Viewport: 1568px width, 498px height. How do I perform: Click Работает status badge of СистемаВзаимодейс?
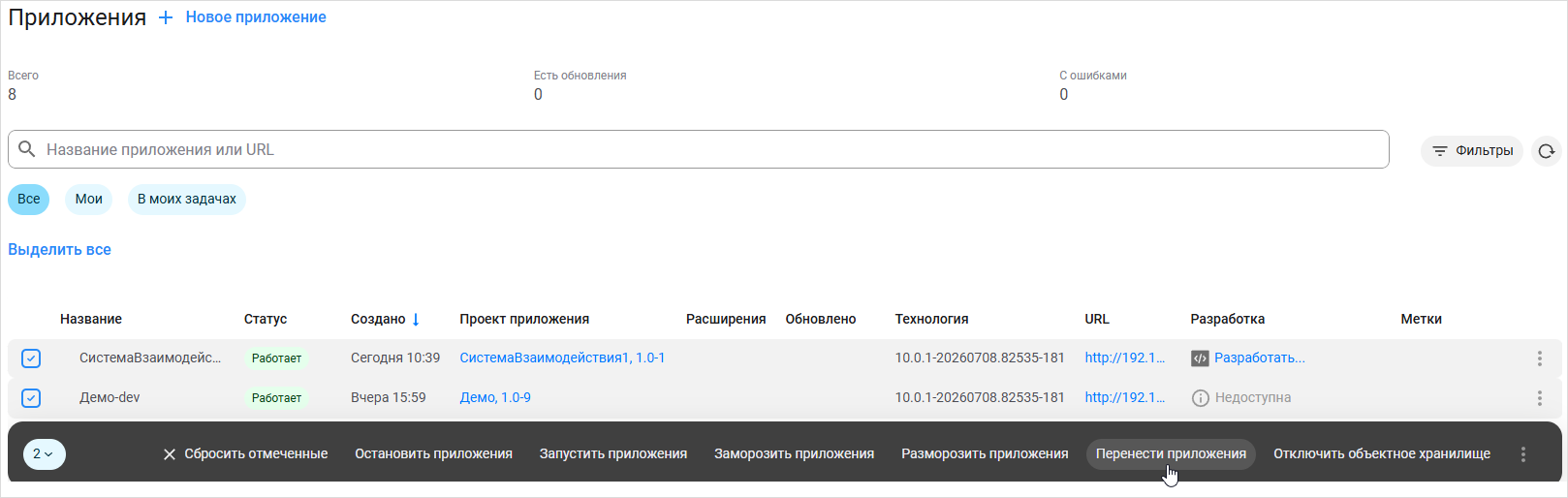[x=276, y=358]
